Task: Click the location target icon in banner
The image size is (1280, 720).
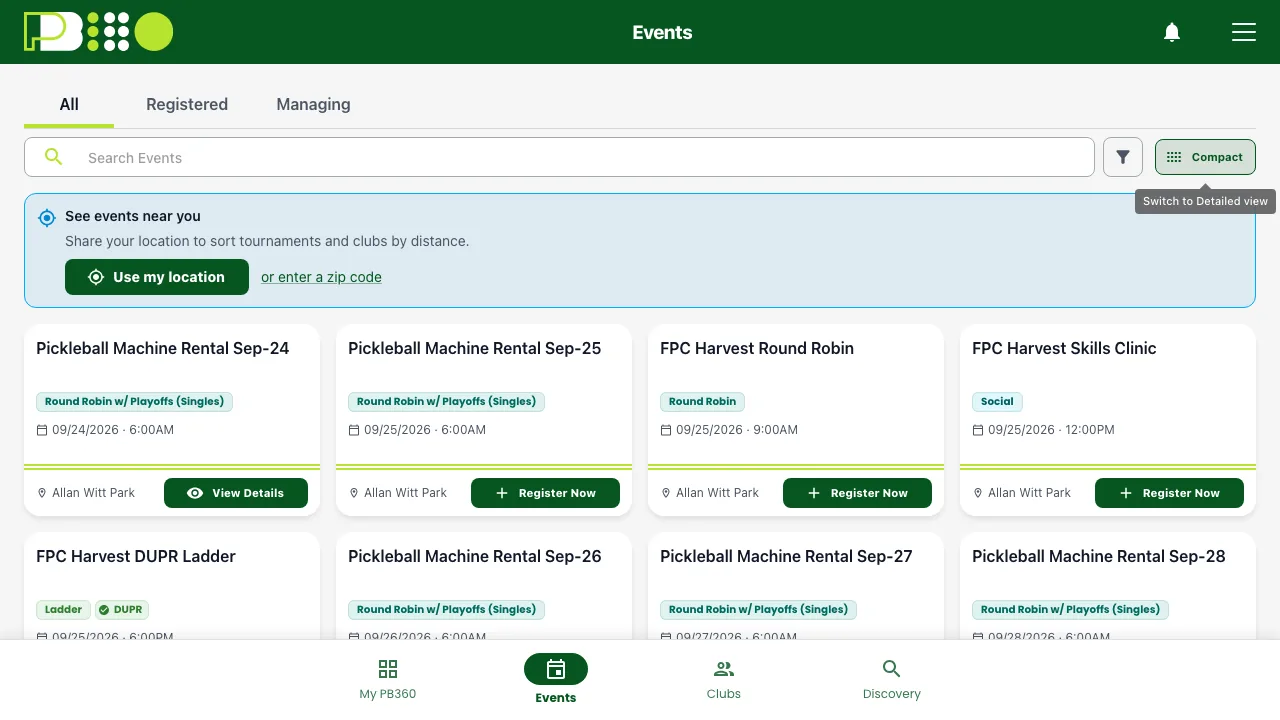Action: tap(47, 217)
